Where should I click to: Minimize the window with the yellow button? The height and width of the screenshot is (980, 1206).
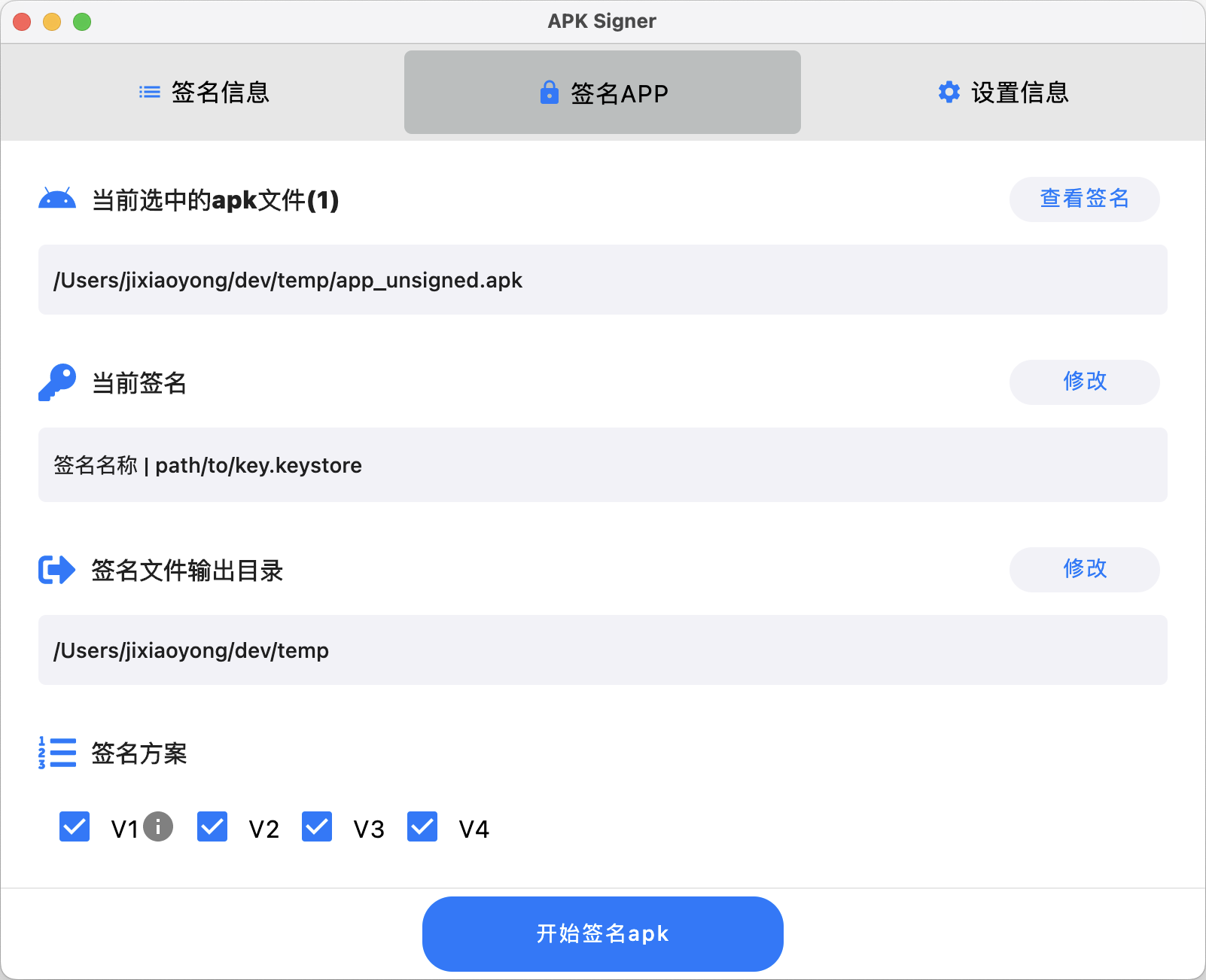[52, 22]
